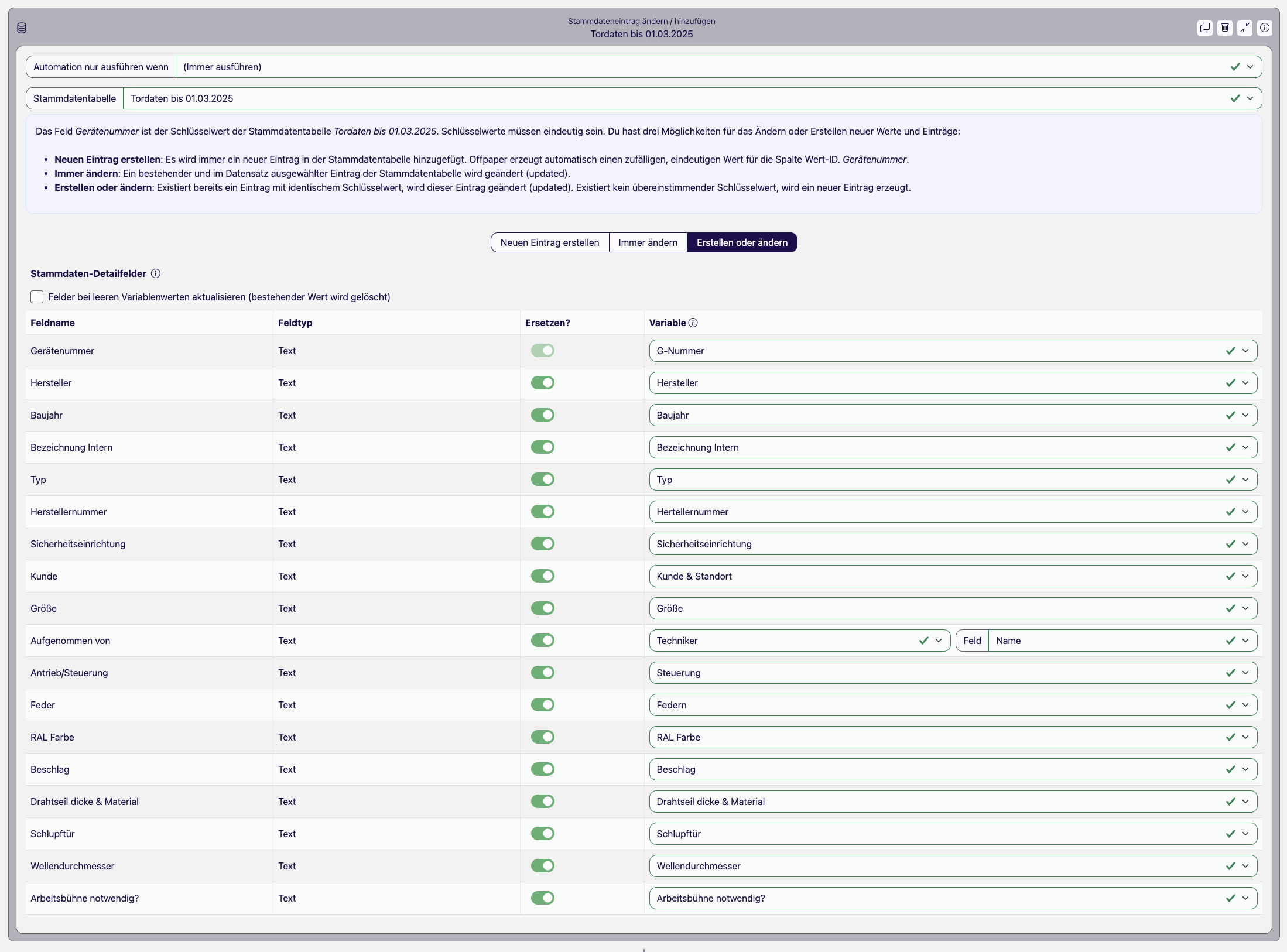The width and height of the screenshot is (1287, 952).
Task: Turn off replace for the Wellendurchmesser field
Action: (x=543, y=865)
